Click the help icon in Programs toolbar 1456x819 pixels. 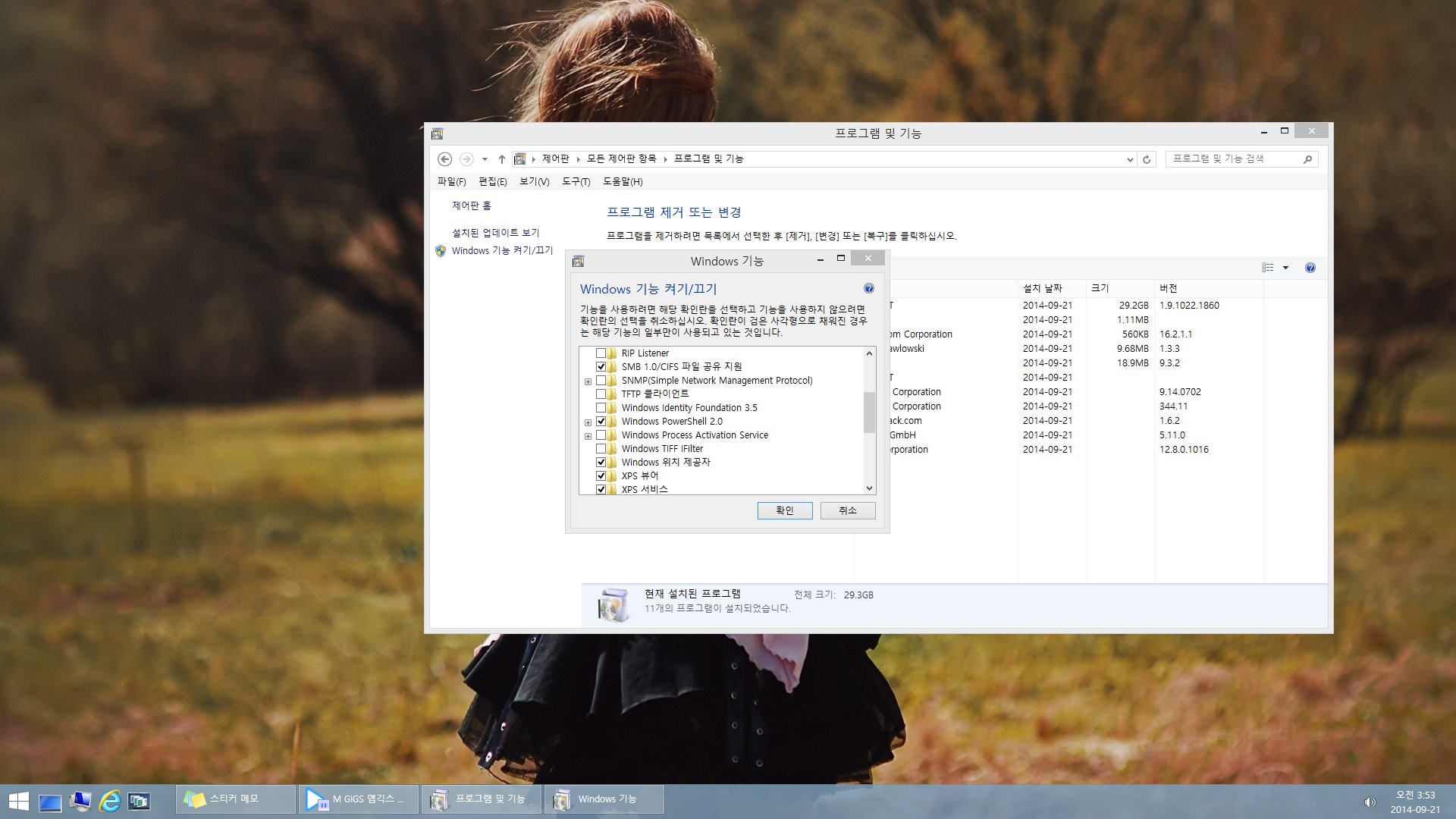click(1310, 268)
